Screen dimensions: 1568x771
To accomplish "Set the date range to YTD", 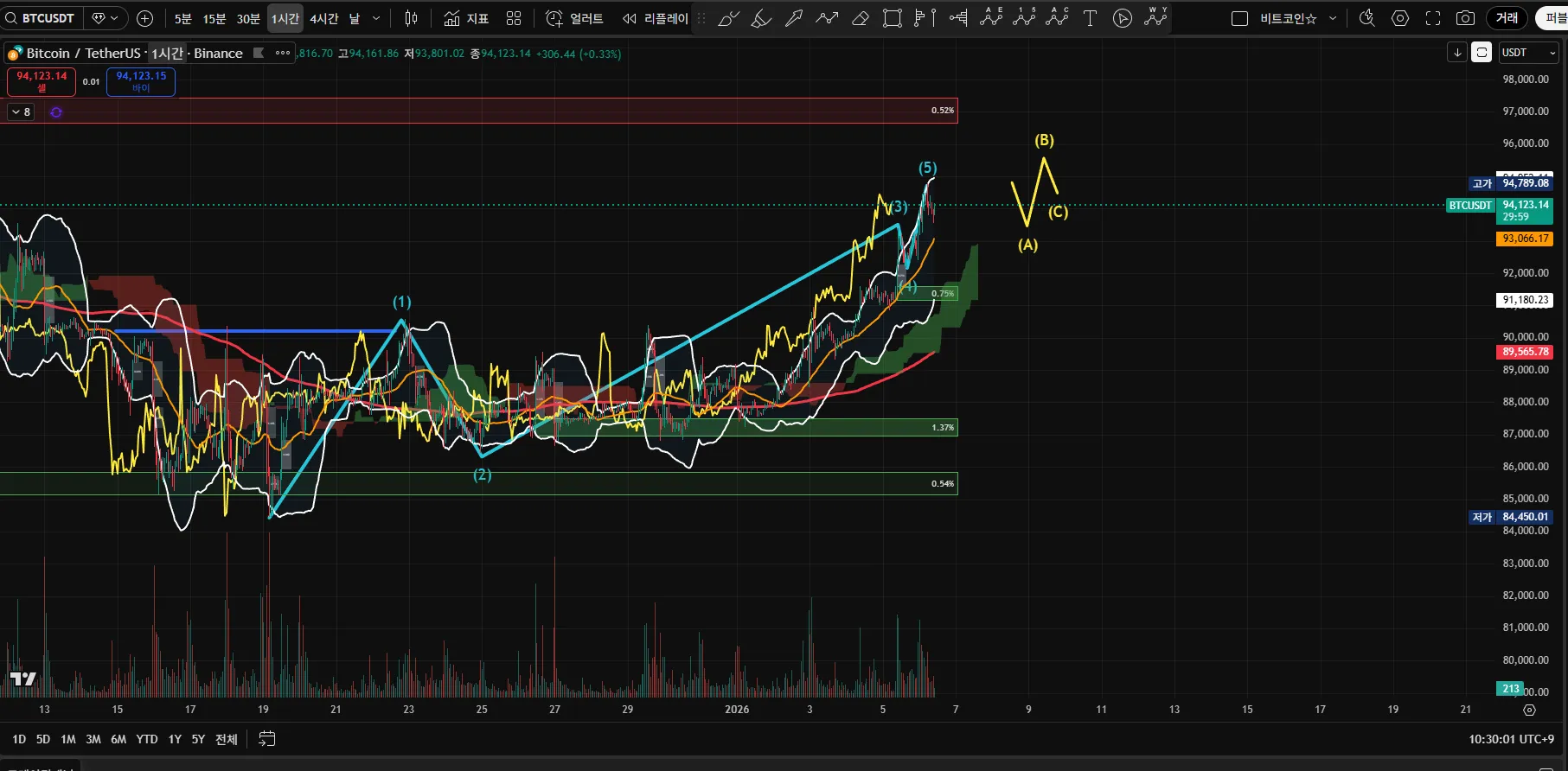I will (147, 739).
